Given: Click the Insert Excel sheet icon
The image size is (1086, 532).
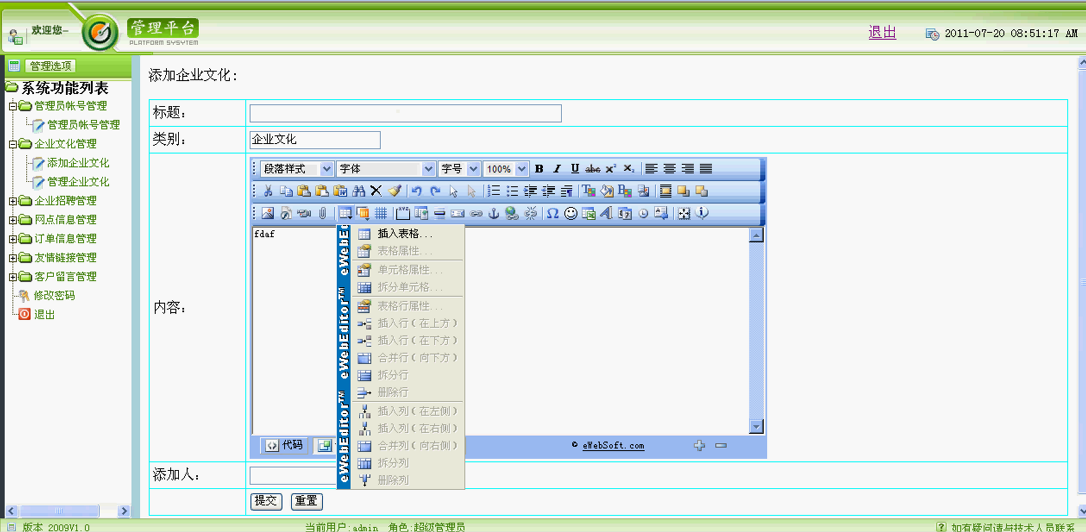Looking at the screenshot, I should pyautogui.click(x=589, y=213).
